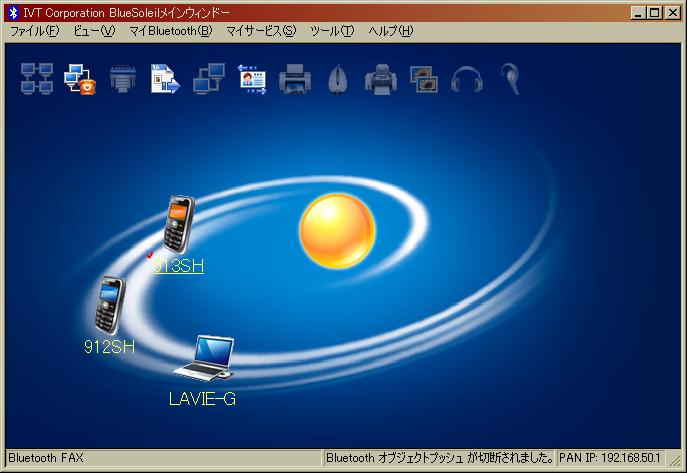Viewport: 687px width, 473px height.
Task: Click the mouse Human Interface Device icon
Action: 338,79
